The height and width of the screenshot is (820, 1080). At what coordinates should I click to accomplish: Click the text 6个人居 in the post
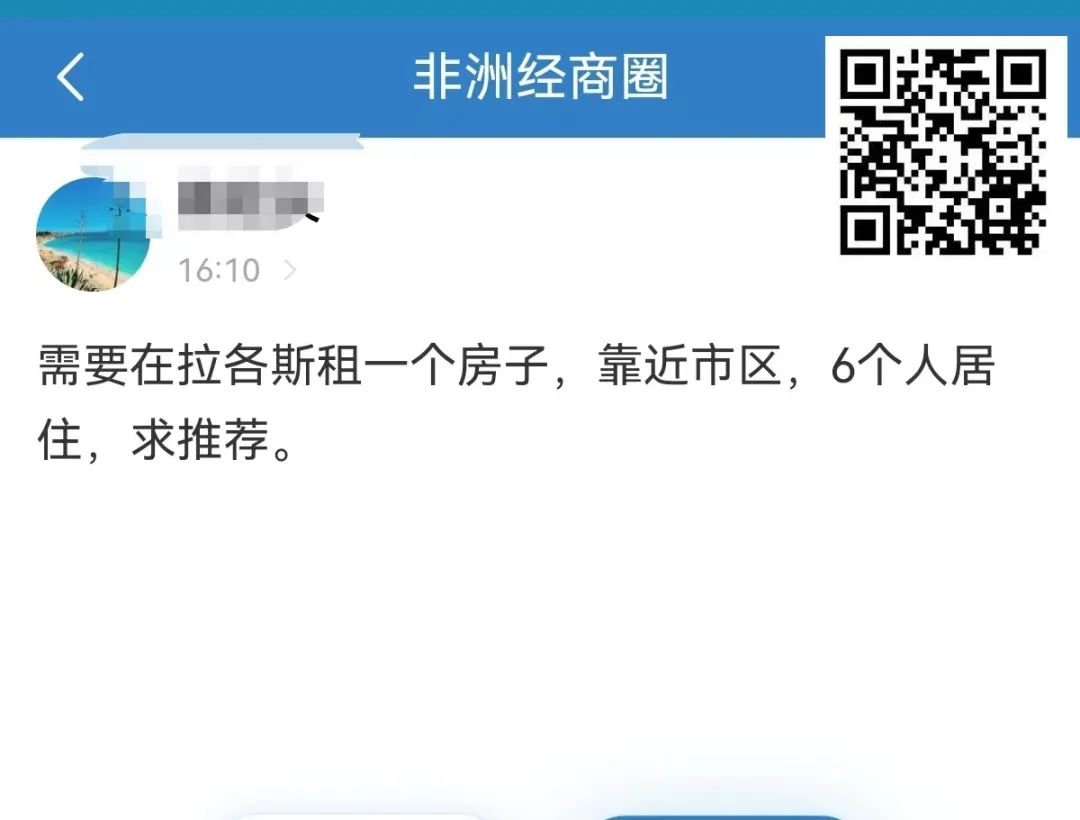click(913, 366)
